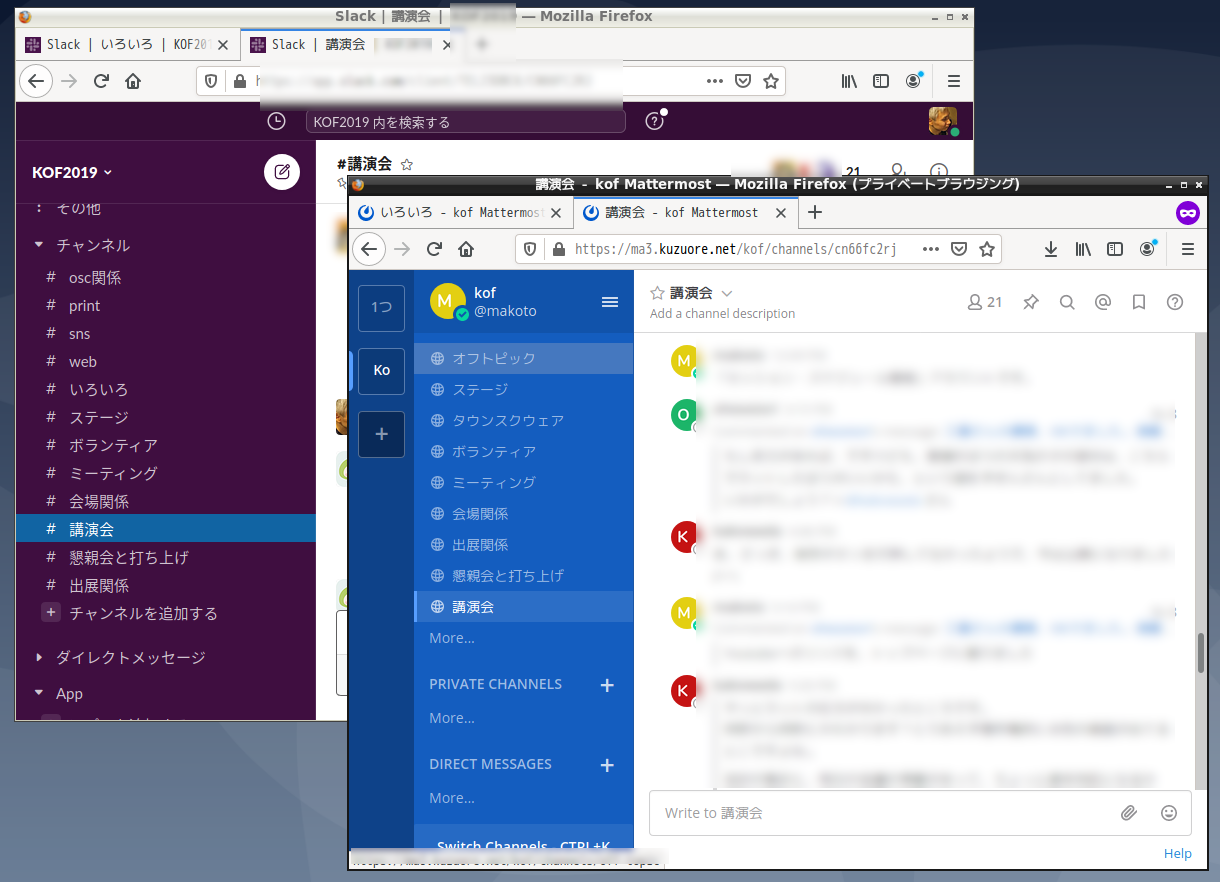Image resolution: width=1220 pixels, height=882 pixels.
Task: Click the Mattermost address bar URL
Action: 736,249
